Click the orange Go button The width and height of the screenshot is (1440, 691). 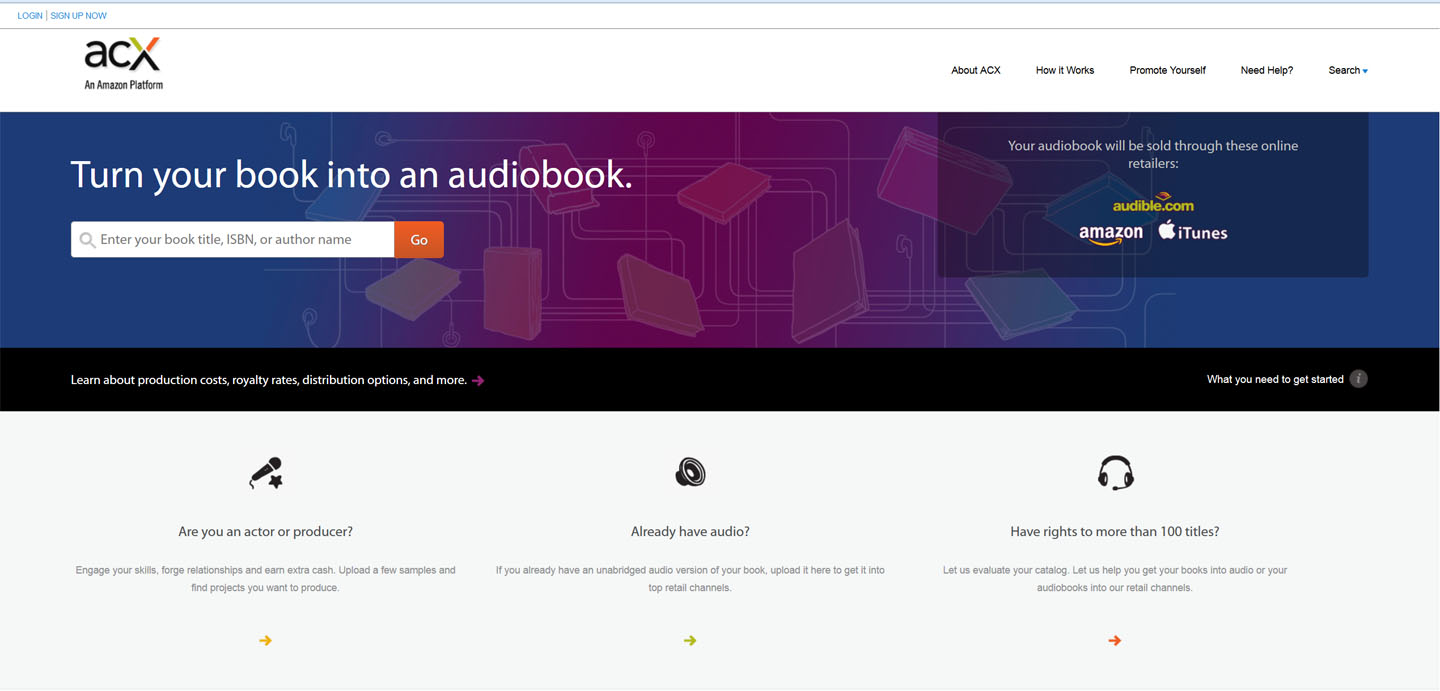(419, 240)
